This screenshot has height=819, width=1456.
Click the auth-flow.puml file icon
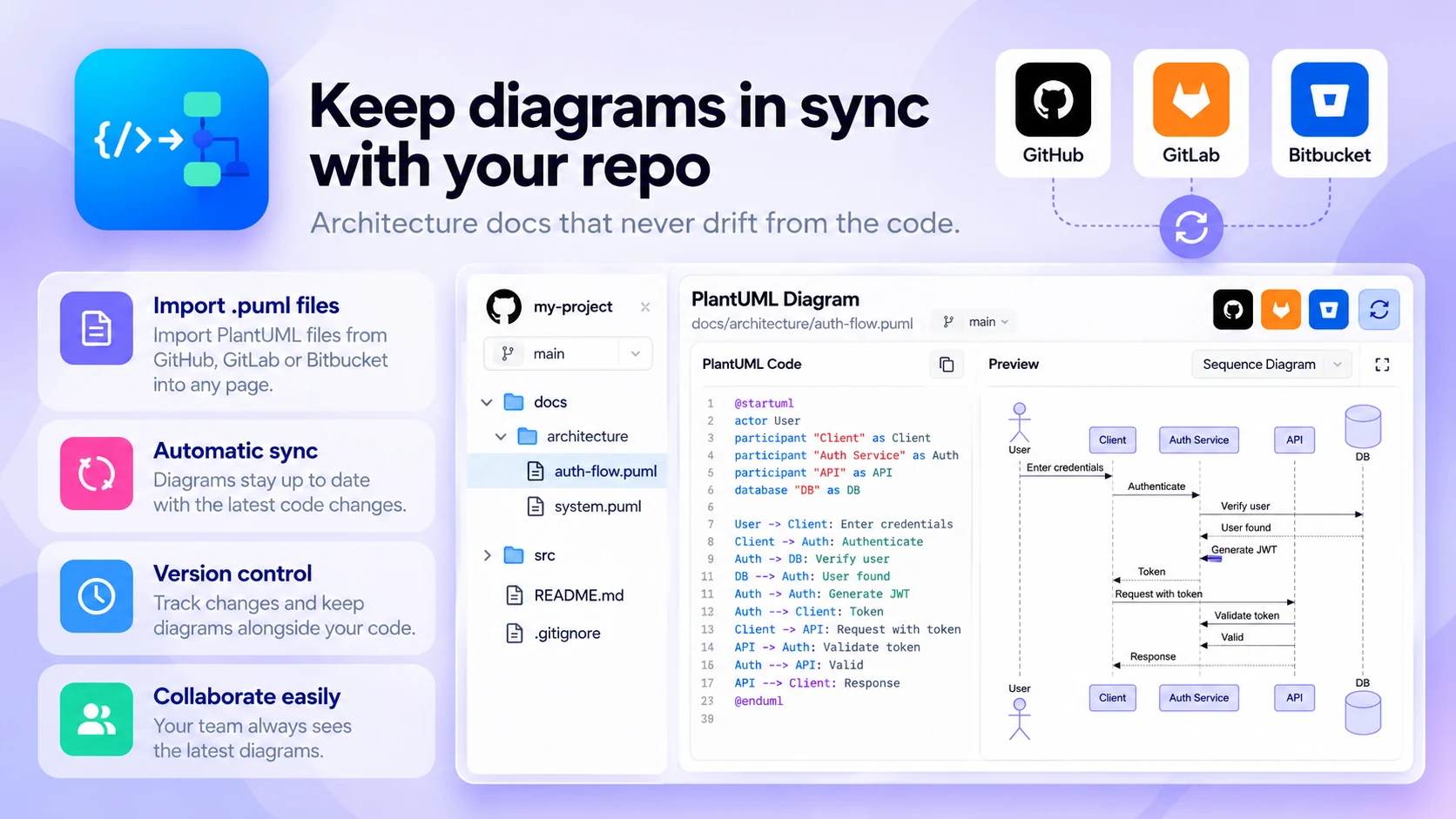pyautogui.click(x=536, y=471)
